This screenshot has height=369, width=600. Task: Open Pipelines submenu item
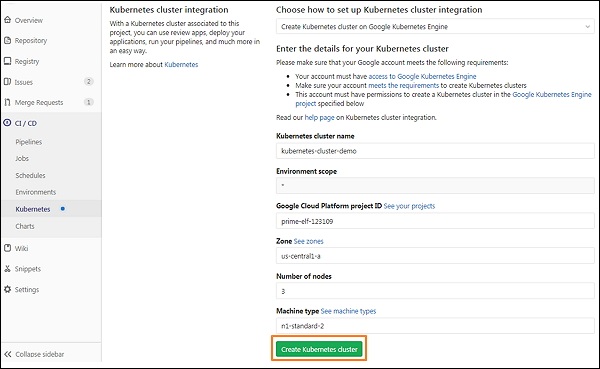pos(29,142)
